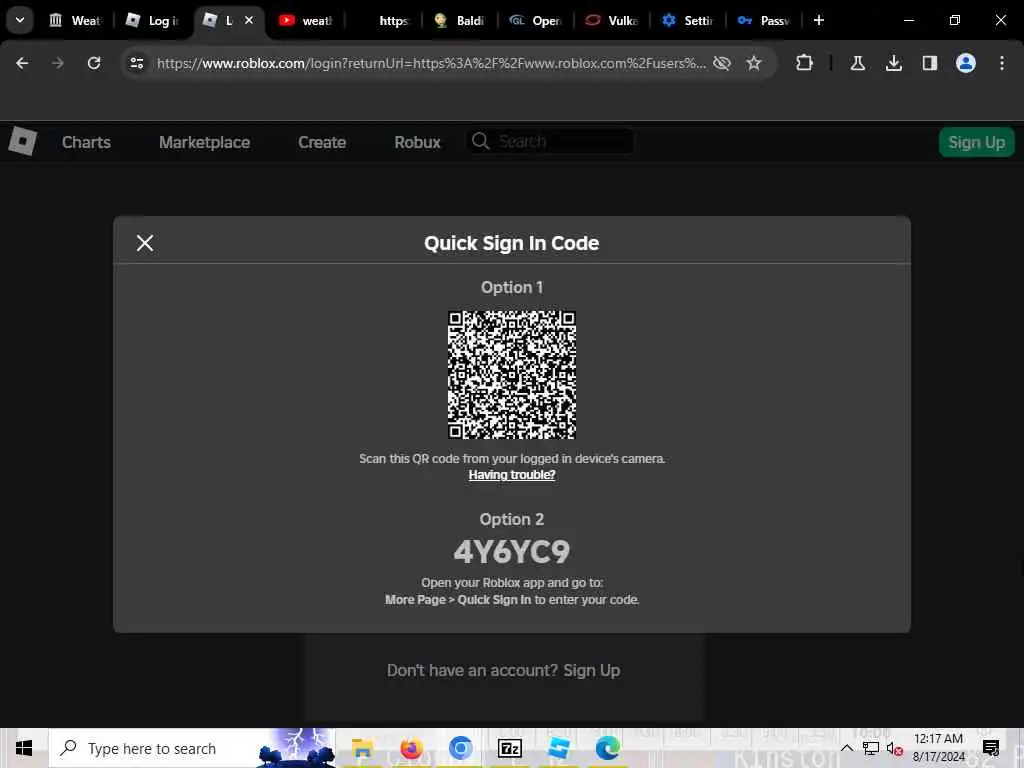Switch to the Weat tab

click(x=75, y=20)
